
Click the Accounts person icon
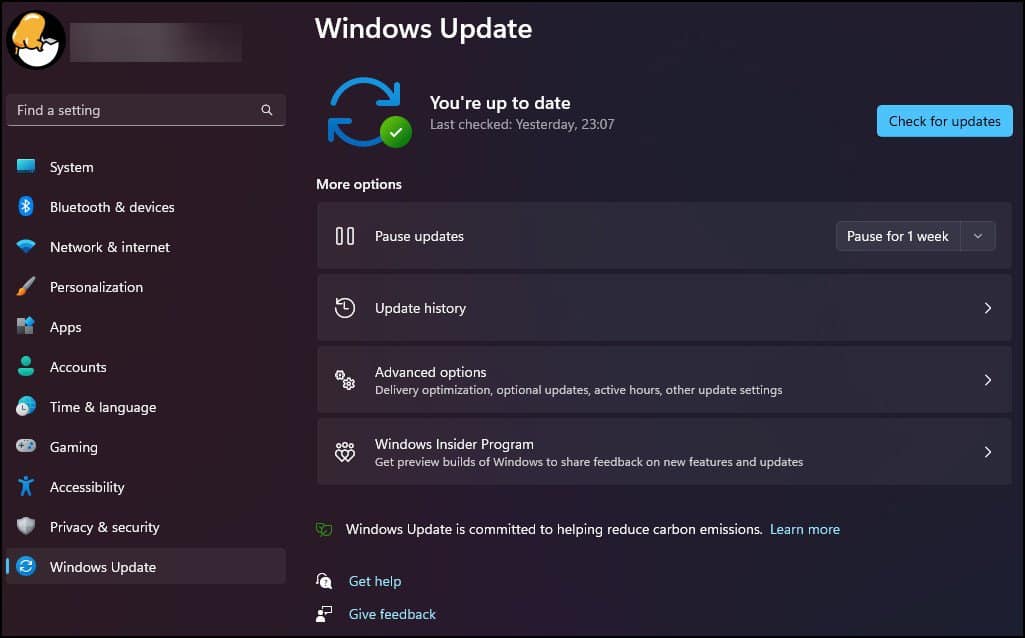26,366
